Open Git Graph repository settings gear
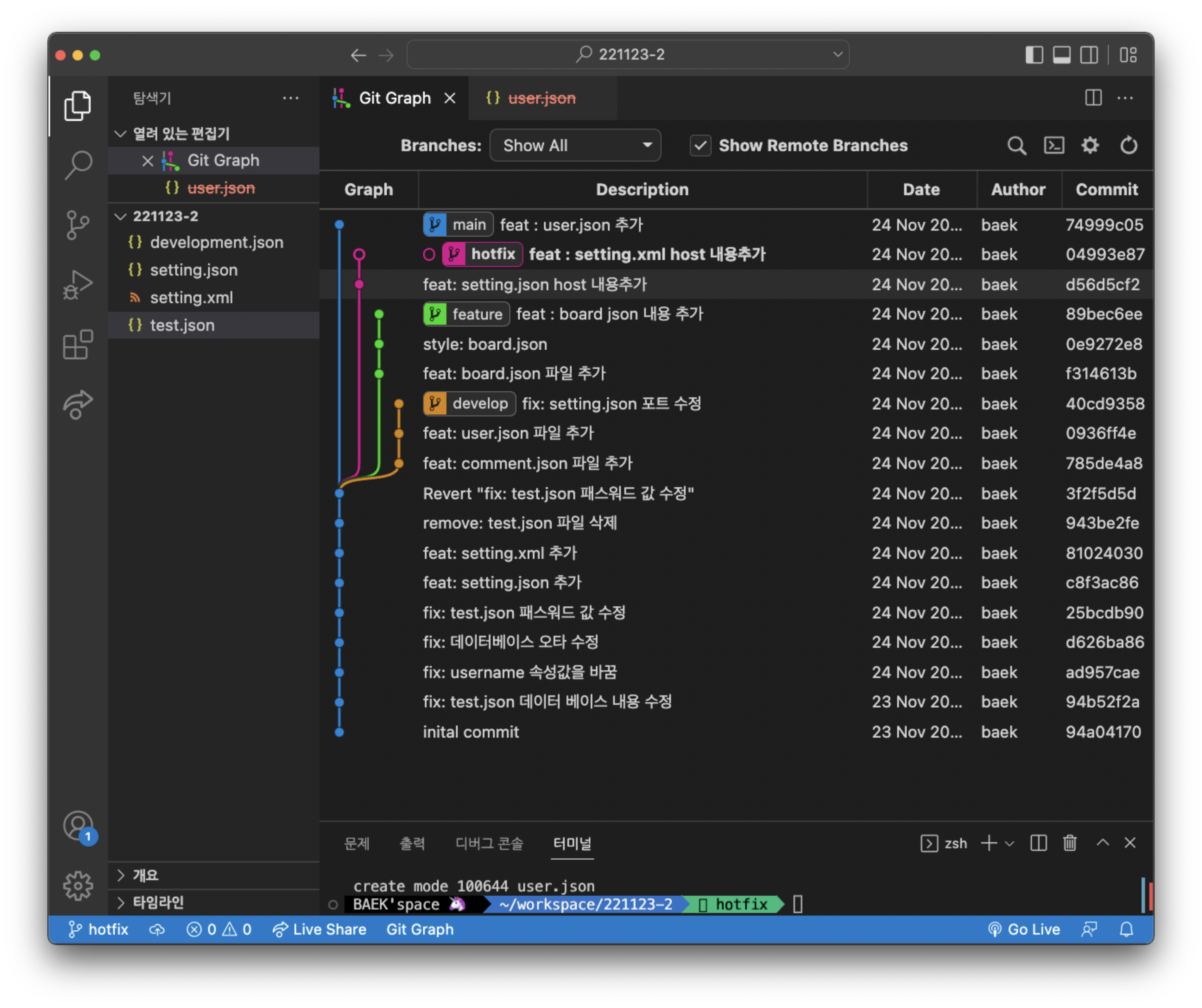This screenshot has height=1008, width=1202. tap(1090, 146)
